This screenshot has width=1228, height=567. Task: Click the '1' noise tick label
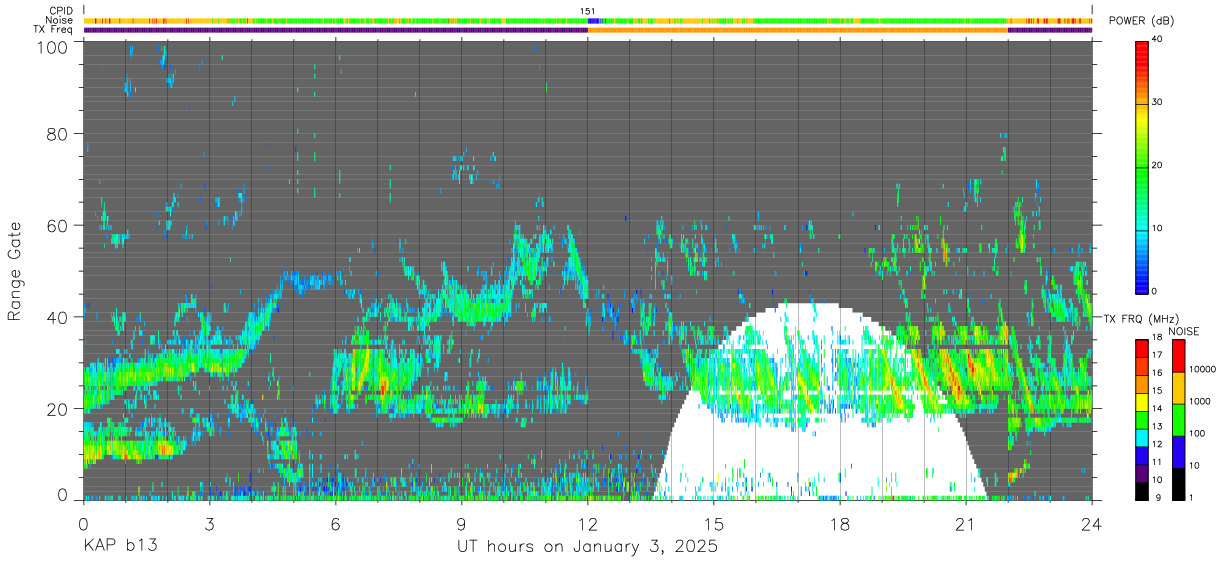tap(1191, 497)
